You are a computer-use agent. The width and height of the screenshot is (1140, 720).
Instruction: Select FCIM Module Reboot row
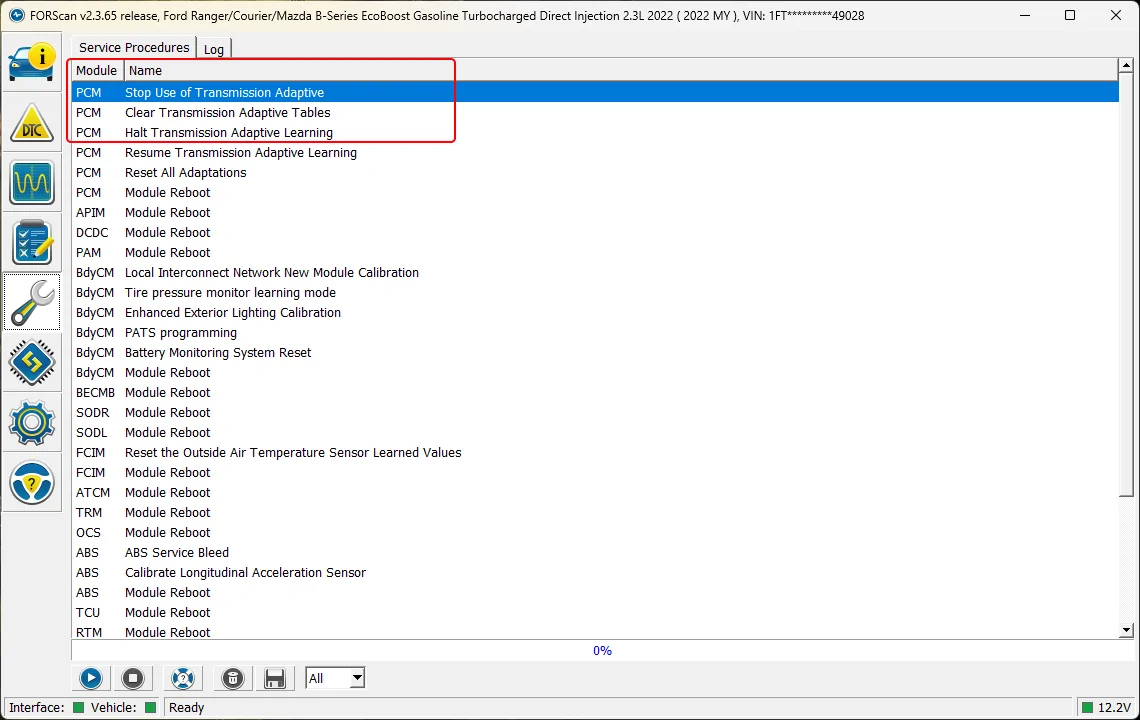pyautogui.click(x=595, y=473)
